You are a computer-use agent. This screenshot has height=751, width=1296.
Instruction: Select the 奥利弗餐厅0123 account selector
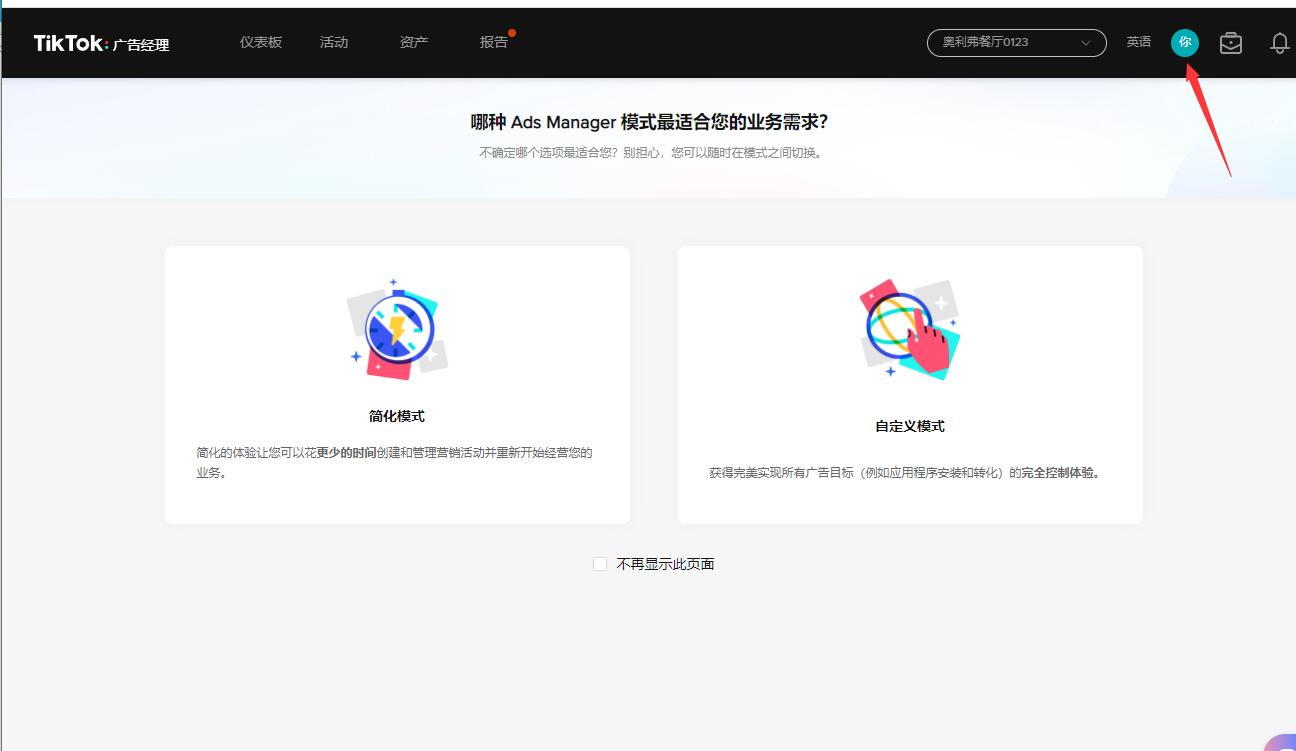[1005, 42]
